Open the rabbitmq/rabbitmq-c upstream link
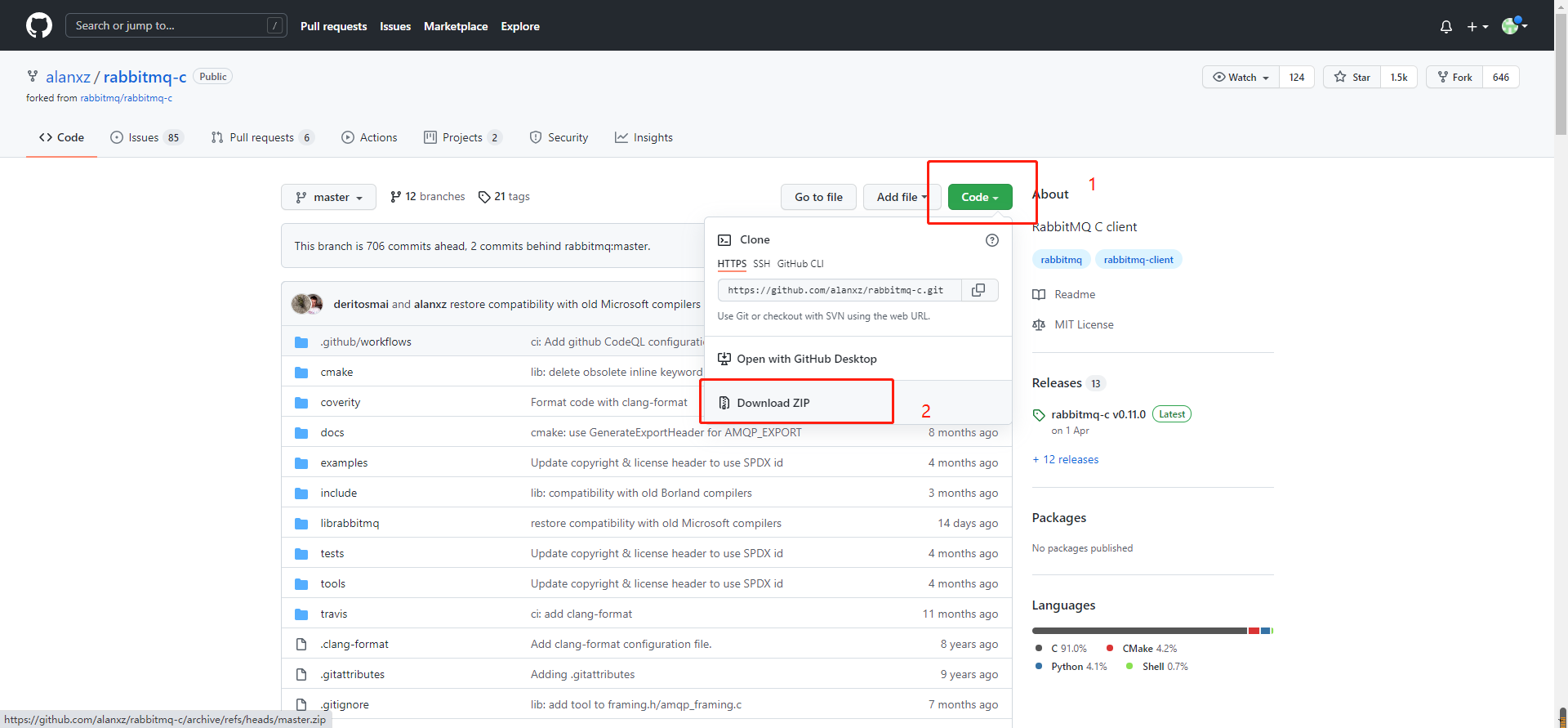This screenshot has height=728, width=1568. pos(126,98)
